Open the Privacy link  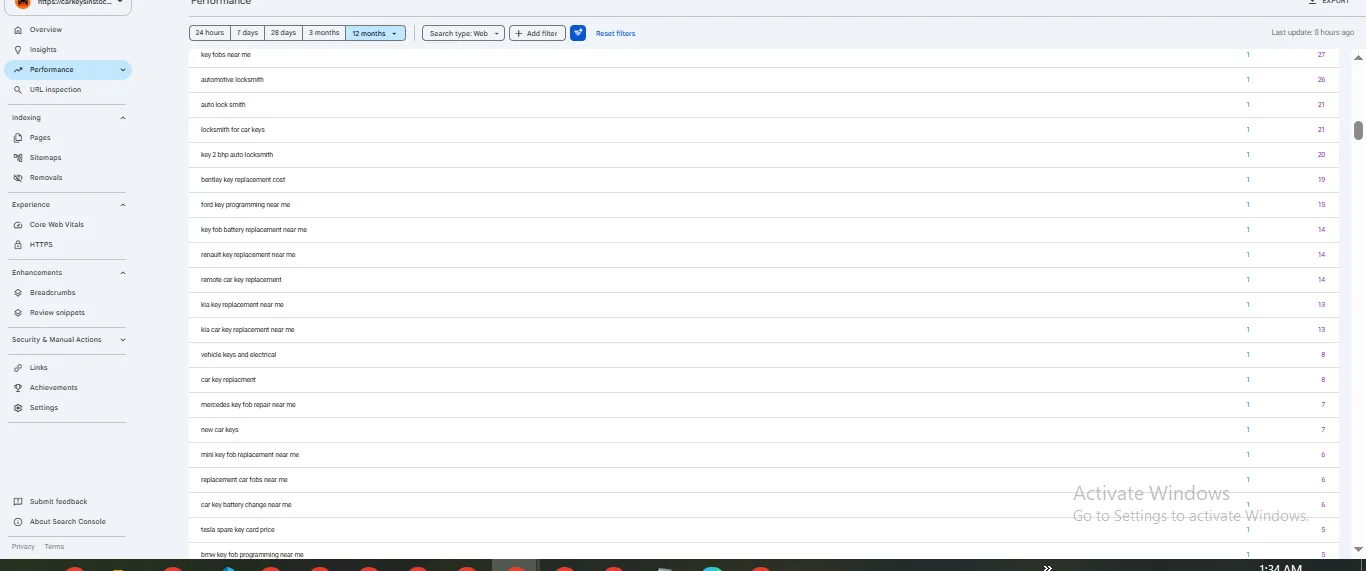(23, 547)
